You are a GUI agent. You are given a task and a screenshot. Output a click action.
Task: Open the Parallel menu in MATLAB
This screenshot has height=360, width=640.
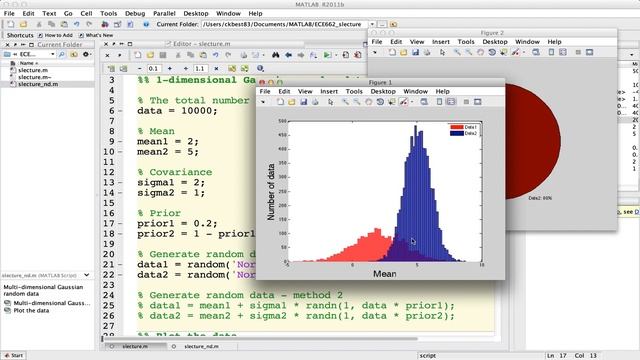[164, 13]
